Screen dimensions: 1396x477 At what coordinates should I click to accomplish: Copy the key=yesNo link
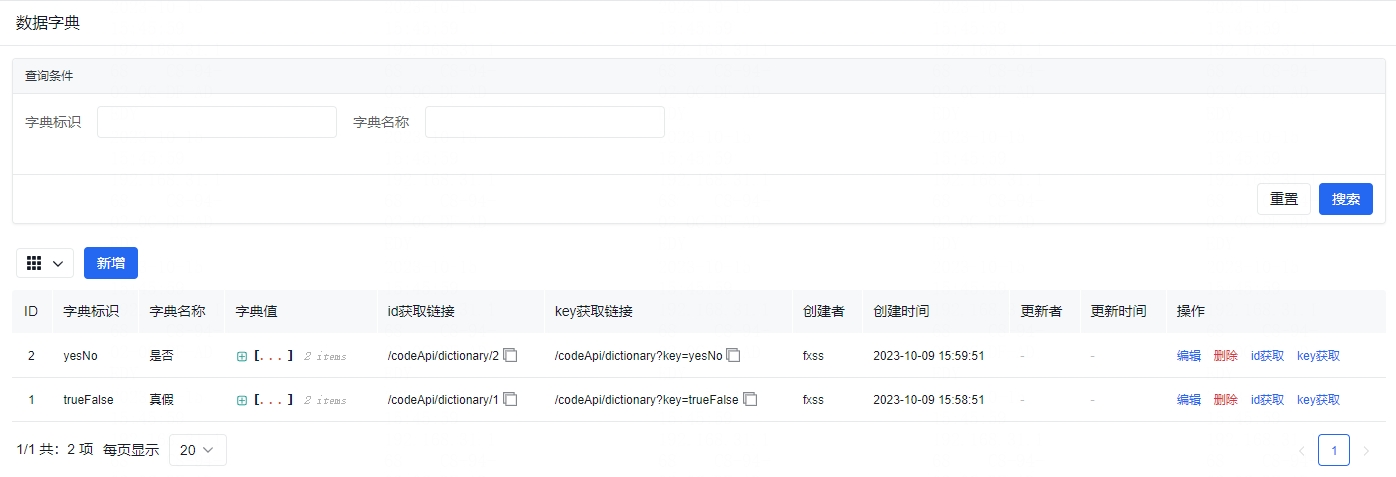(734, 356)
